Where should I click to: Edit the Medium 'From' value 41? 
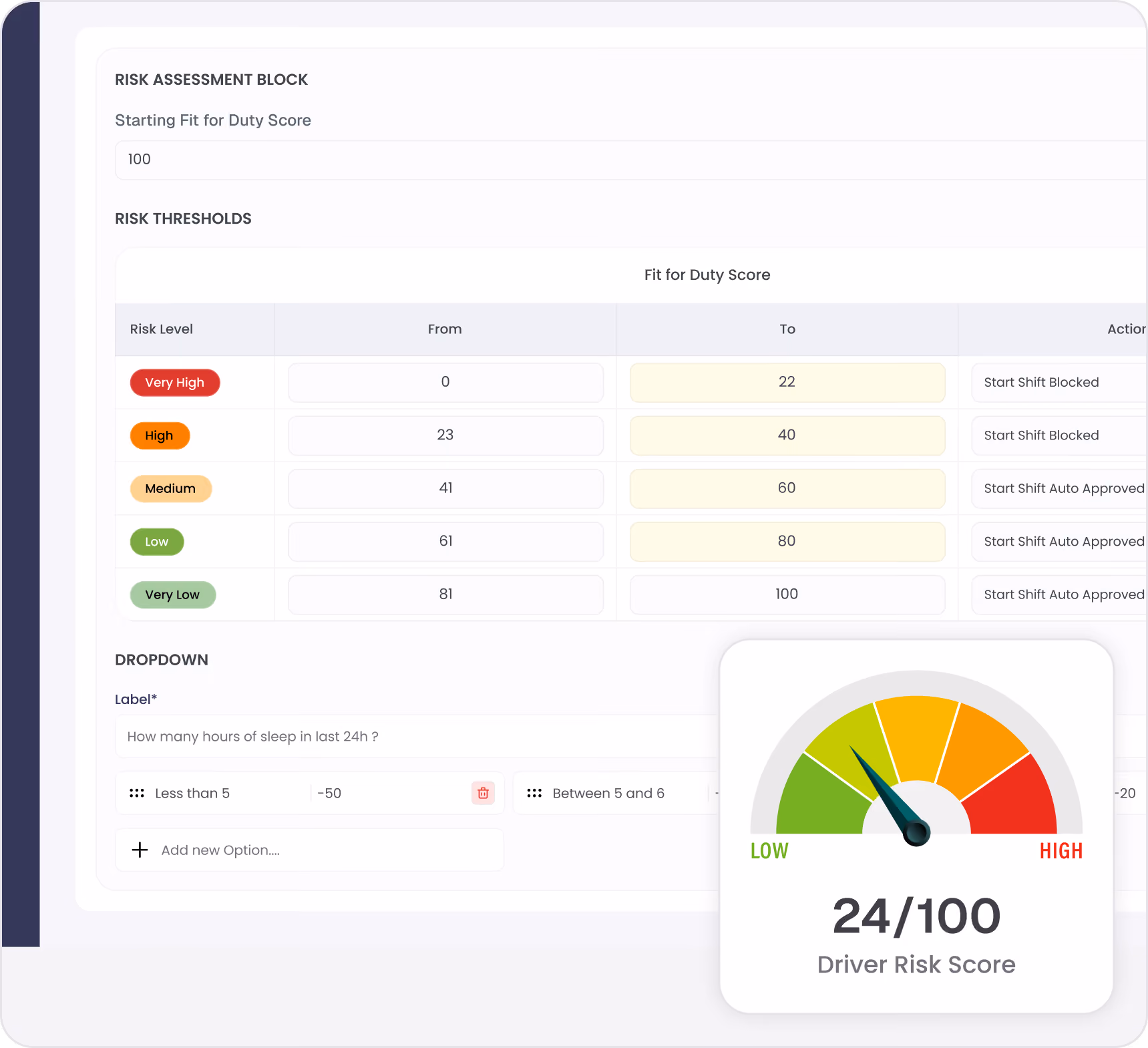pyautogui.click(x=445, y=488)
